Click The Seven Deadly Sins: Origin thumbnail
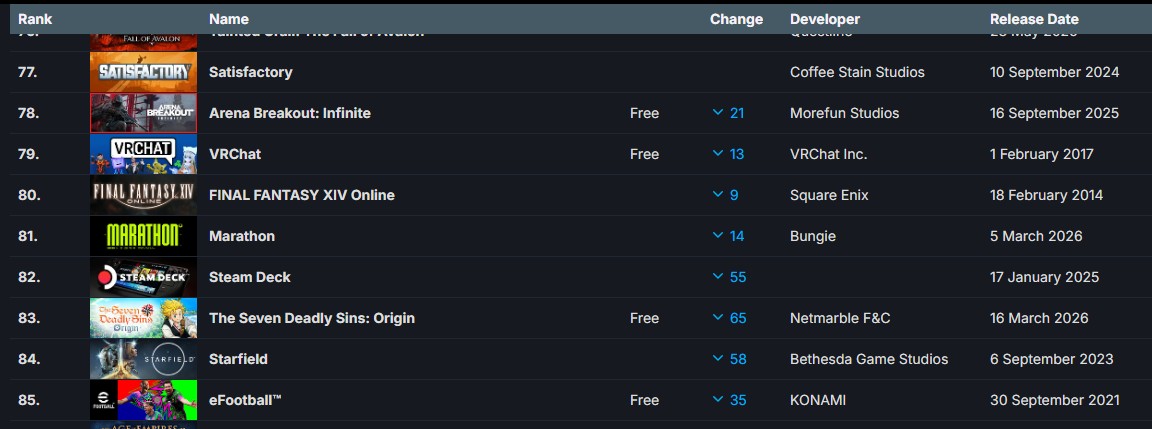 tap(143, 319)
